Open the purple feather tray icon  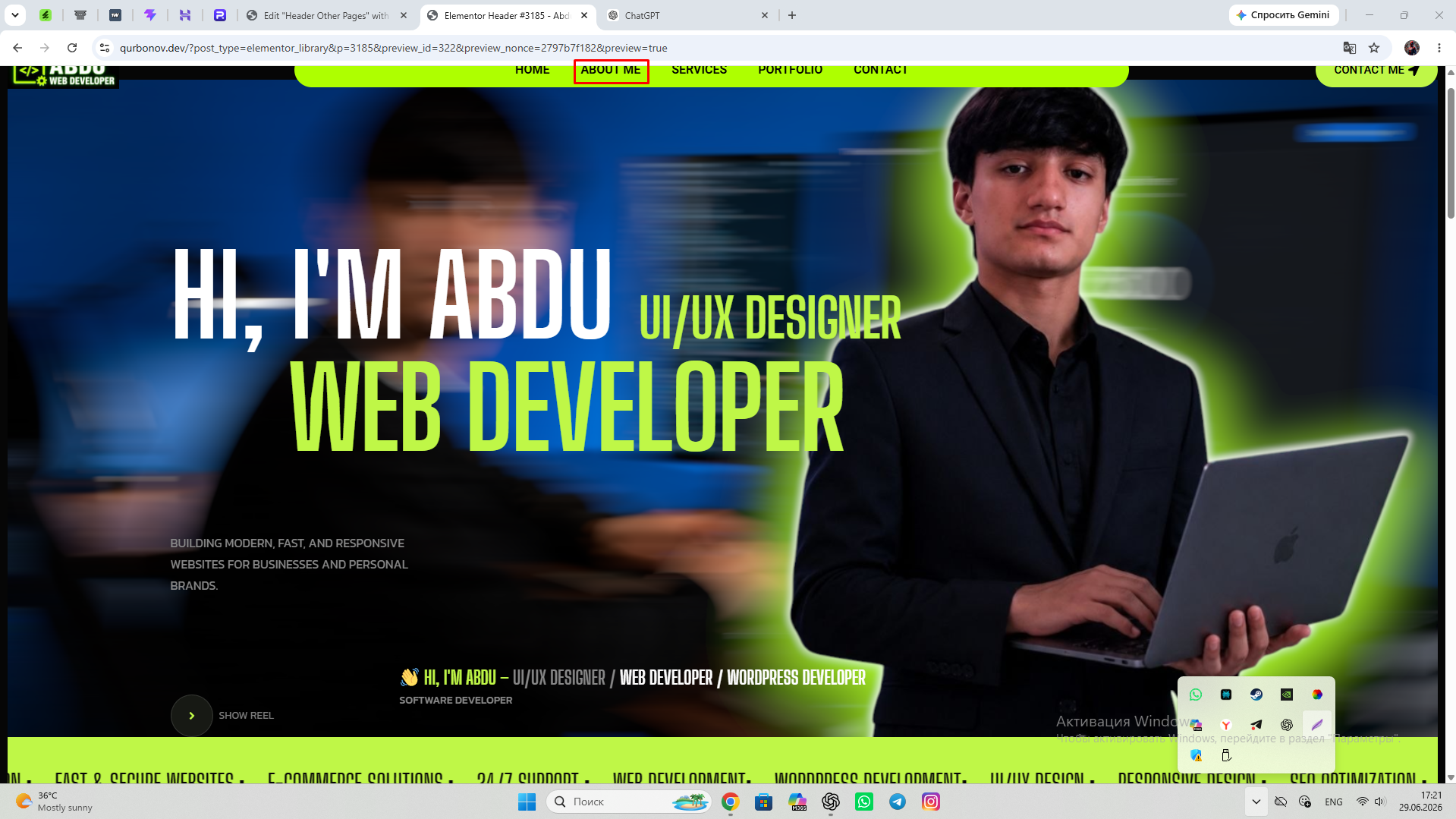(1317, 725)
